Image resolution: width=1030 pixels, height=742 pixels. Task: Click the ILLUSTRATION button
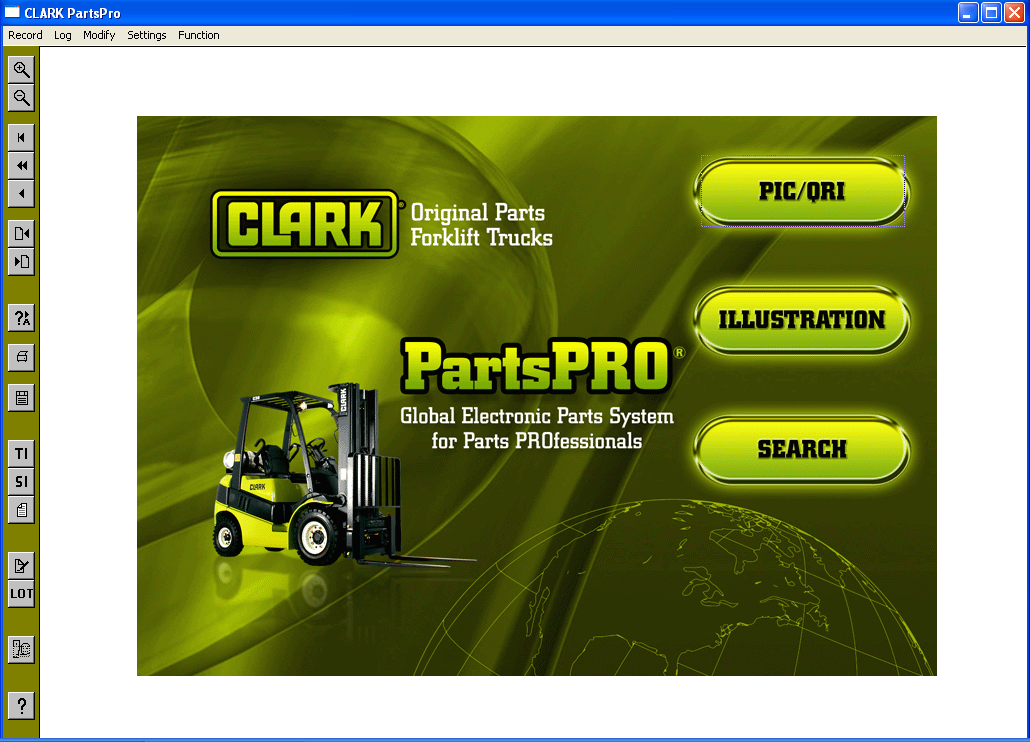point(802,320)
